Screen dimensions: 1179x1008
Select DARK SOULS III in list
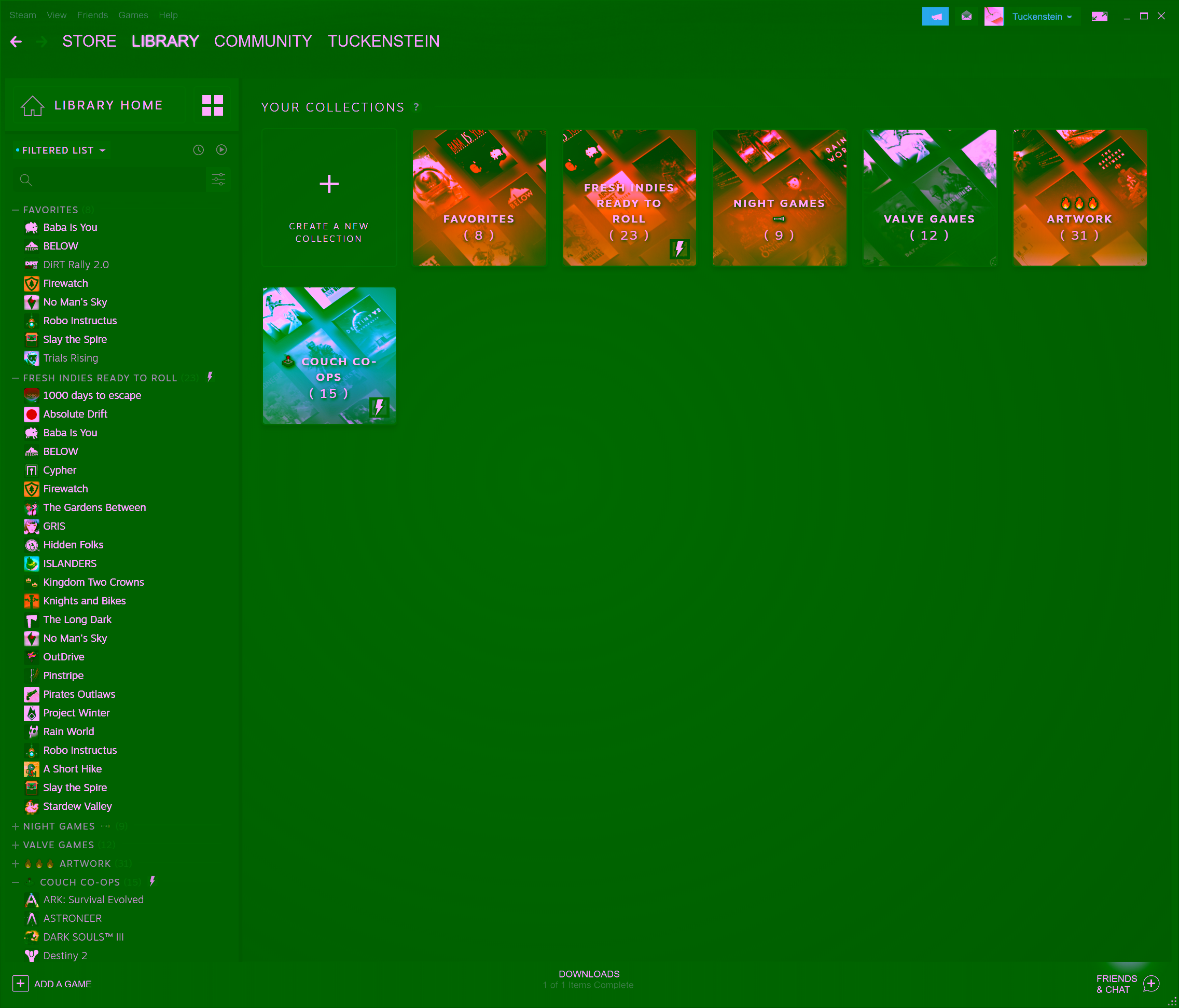click(83, 937)
